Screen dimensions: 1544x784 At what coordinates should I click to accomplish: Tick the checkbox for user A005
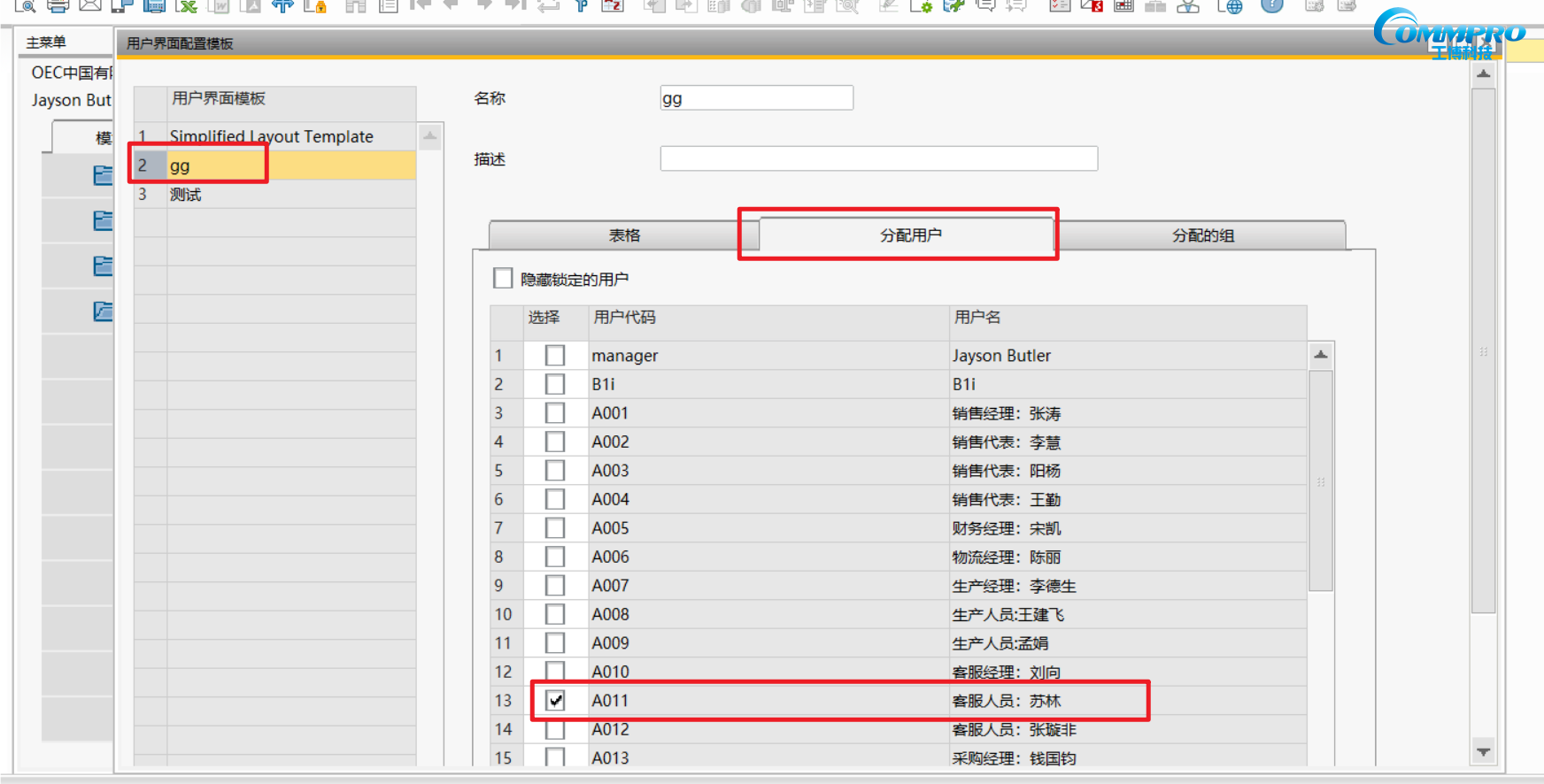555,528
